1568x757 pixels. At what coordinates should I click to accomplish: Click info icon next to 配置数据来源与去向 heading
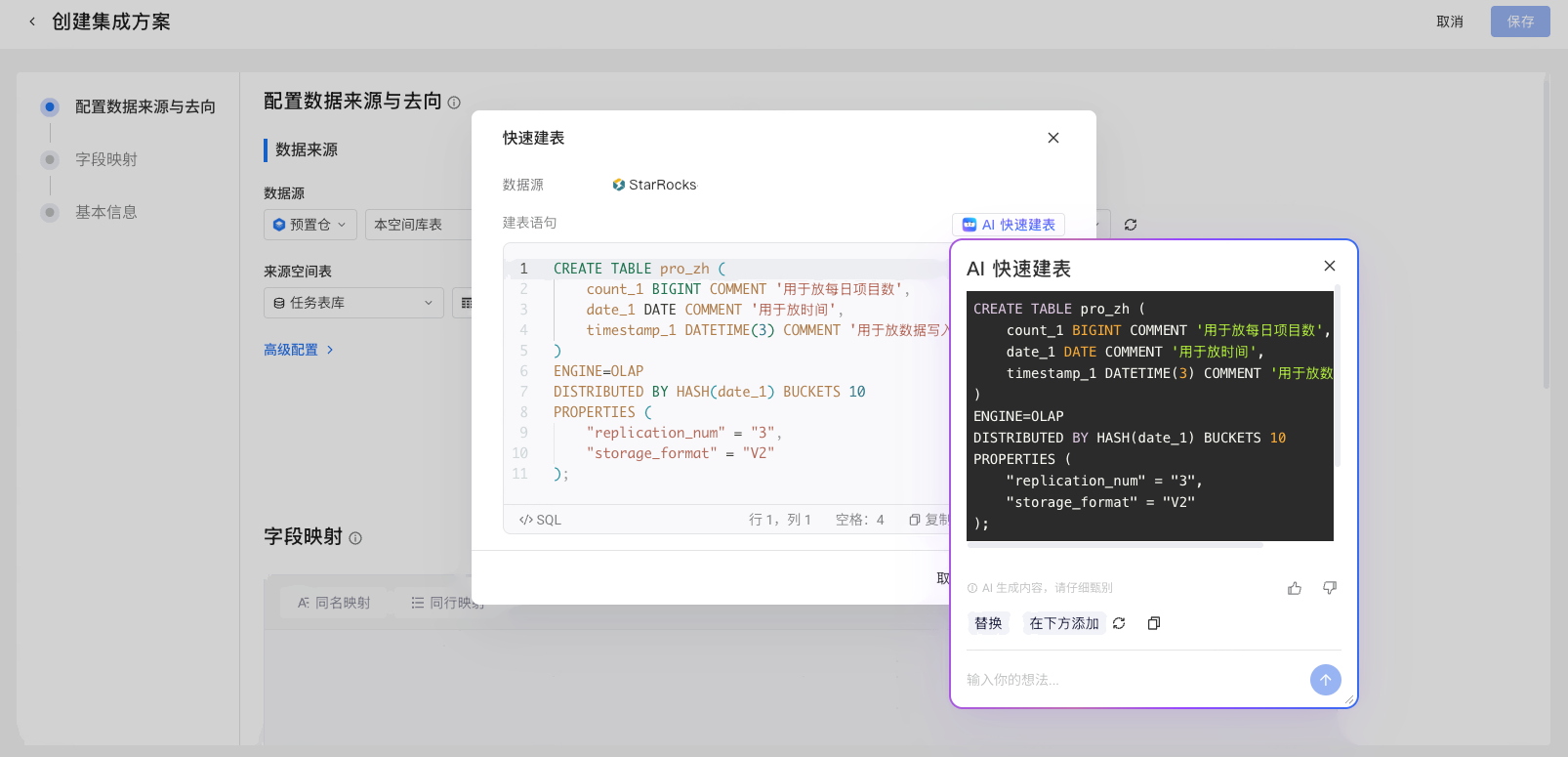[x=454, y=103]
